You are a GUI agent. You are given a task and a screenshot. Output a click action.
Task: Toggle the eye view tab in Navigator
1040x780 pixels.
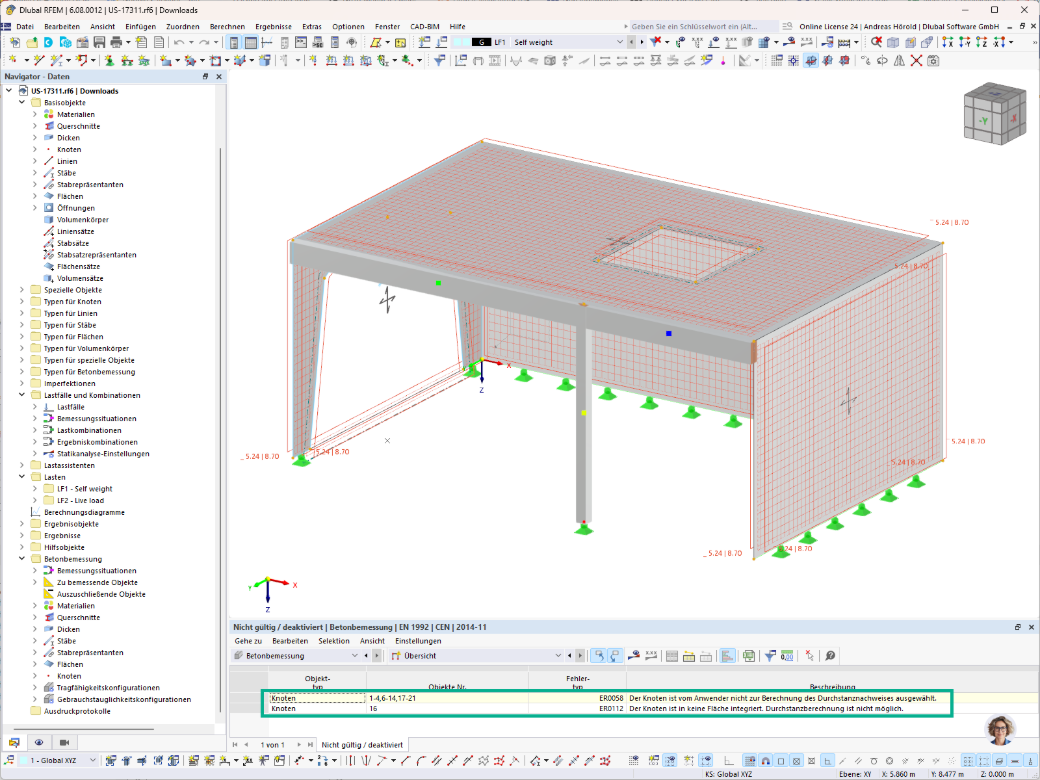(x=39, y=742)
